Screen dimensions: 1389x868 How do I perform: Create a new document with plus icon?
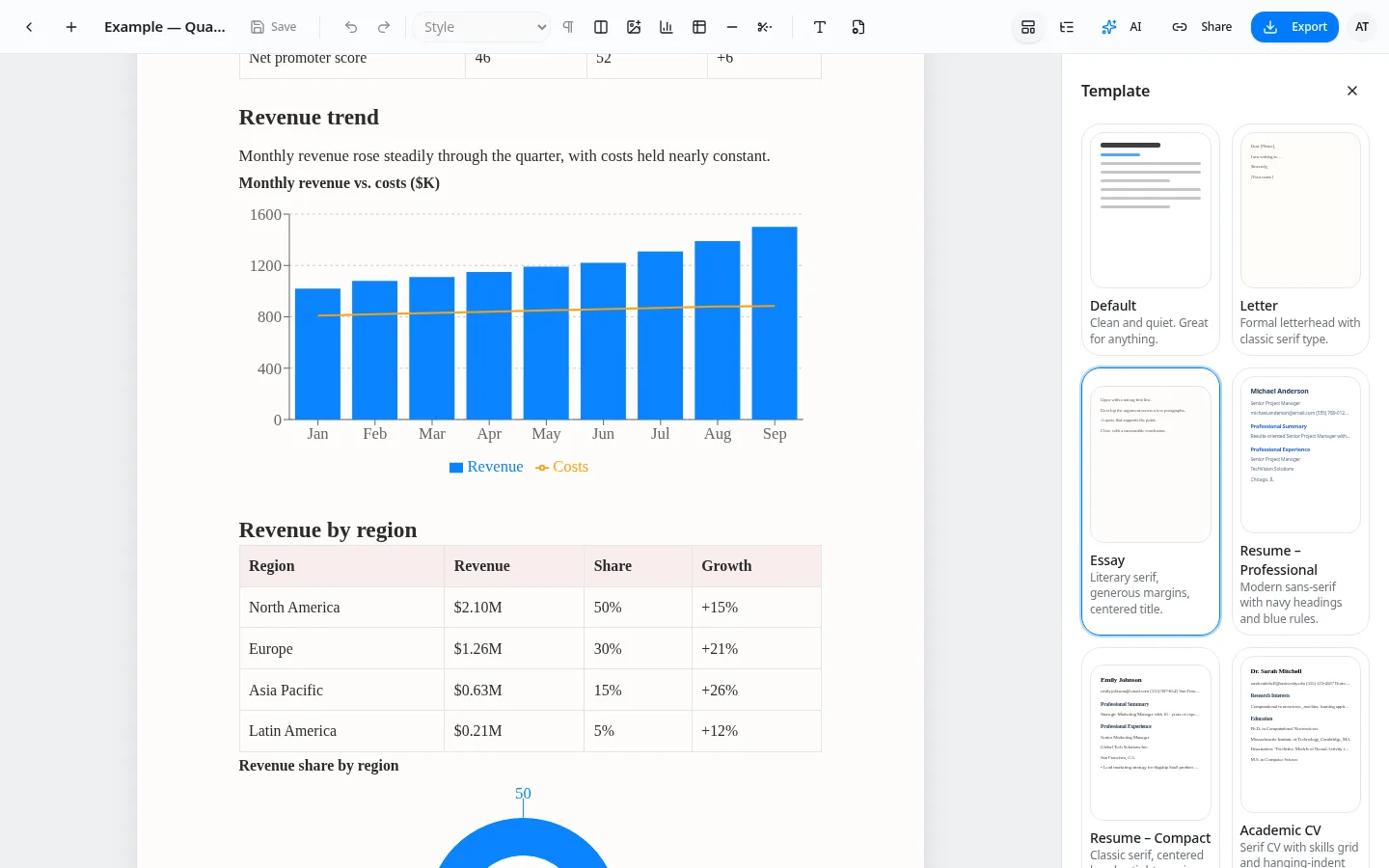coord(71,27)
